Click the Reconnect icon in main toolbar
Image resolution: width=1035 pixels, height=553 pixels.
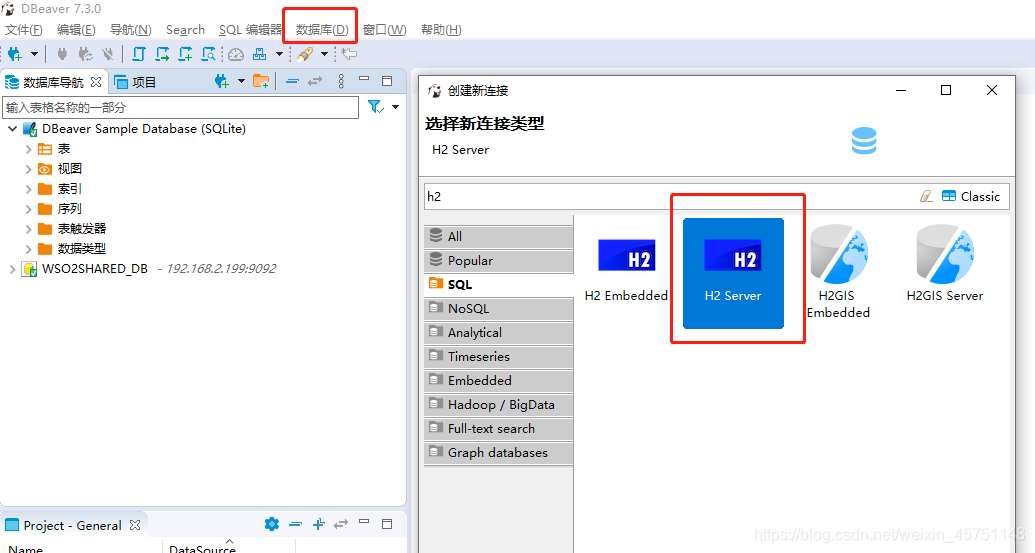[x=85, y=54]
